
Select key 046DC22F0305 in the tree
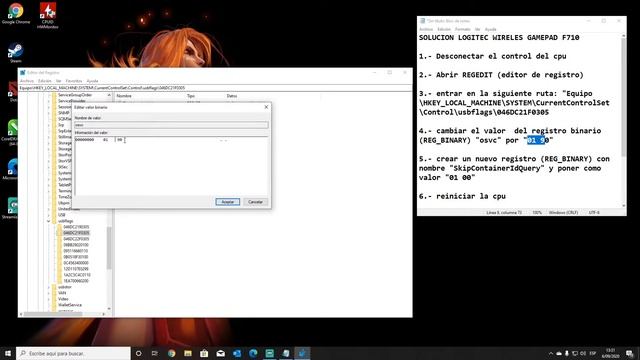click(x=76, y=239)
